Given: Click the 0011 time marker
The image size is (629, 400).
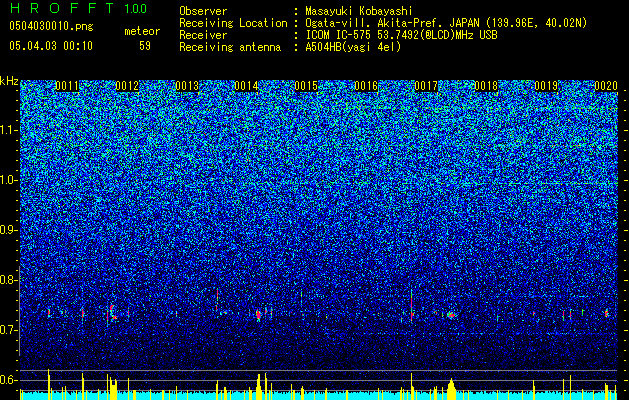Looking at the screenshot, I should coord(67,86).
